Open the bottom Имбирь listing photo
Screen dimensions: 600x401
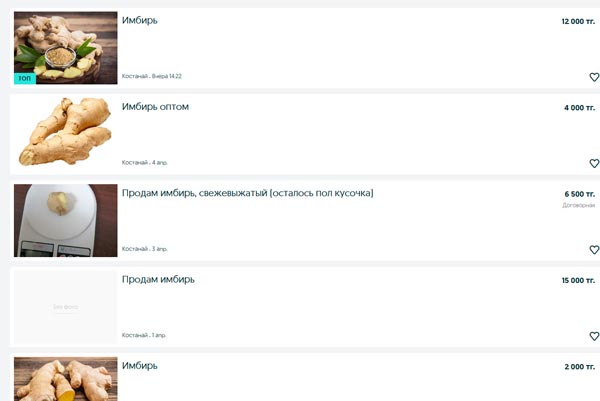coord(66,379)
